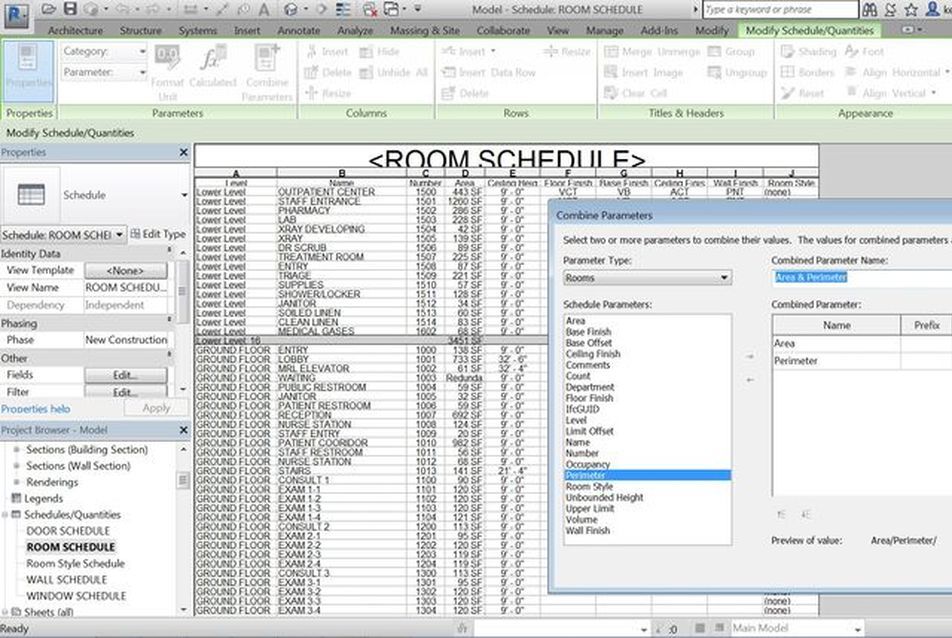Switch to the Manage ribbon tab
This screenshot has height=638, width=952.
pos(605,30)
